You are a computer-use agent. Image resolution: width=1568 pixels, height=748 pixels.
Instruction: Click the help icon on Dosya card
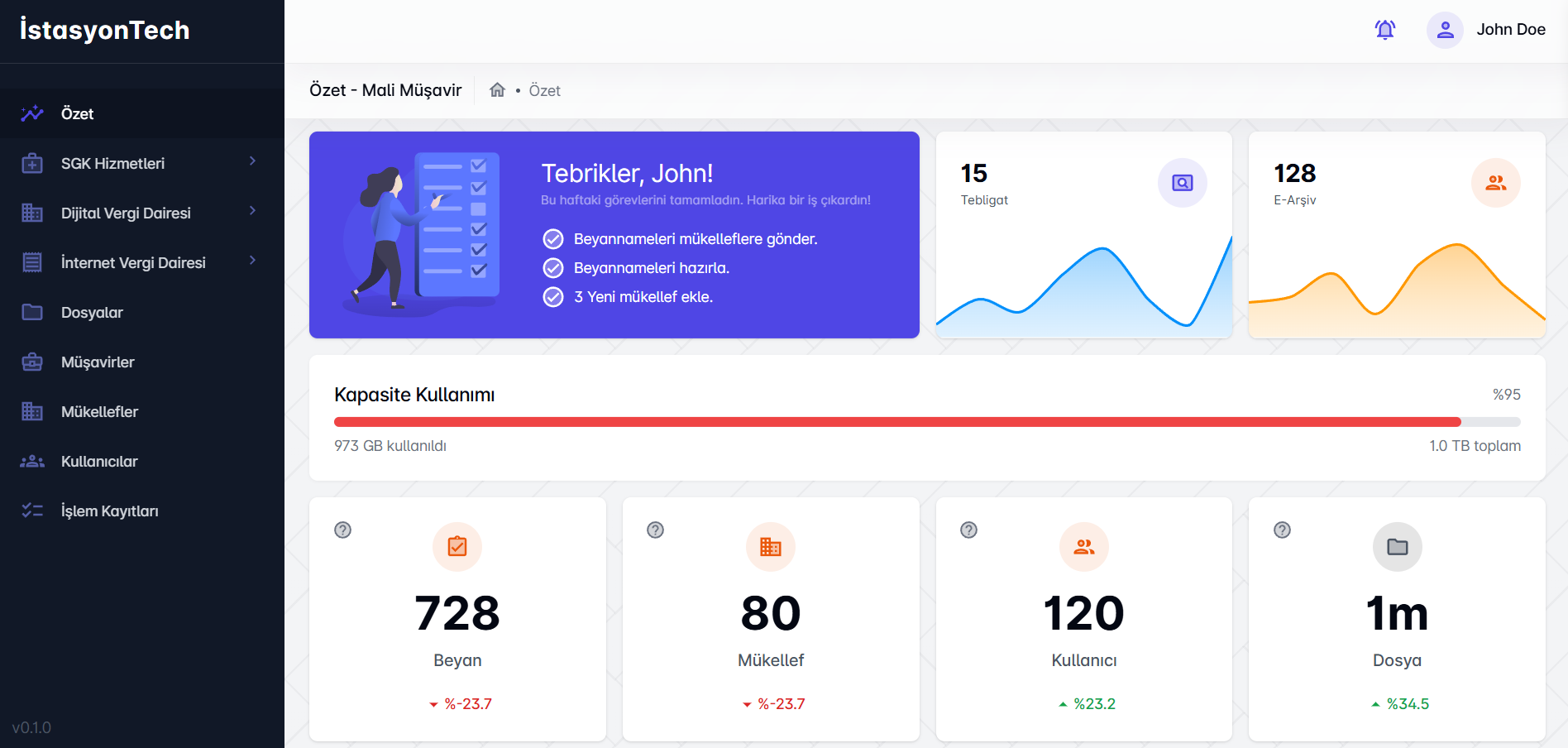coord(1282,530)
